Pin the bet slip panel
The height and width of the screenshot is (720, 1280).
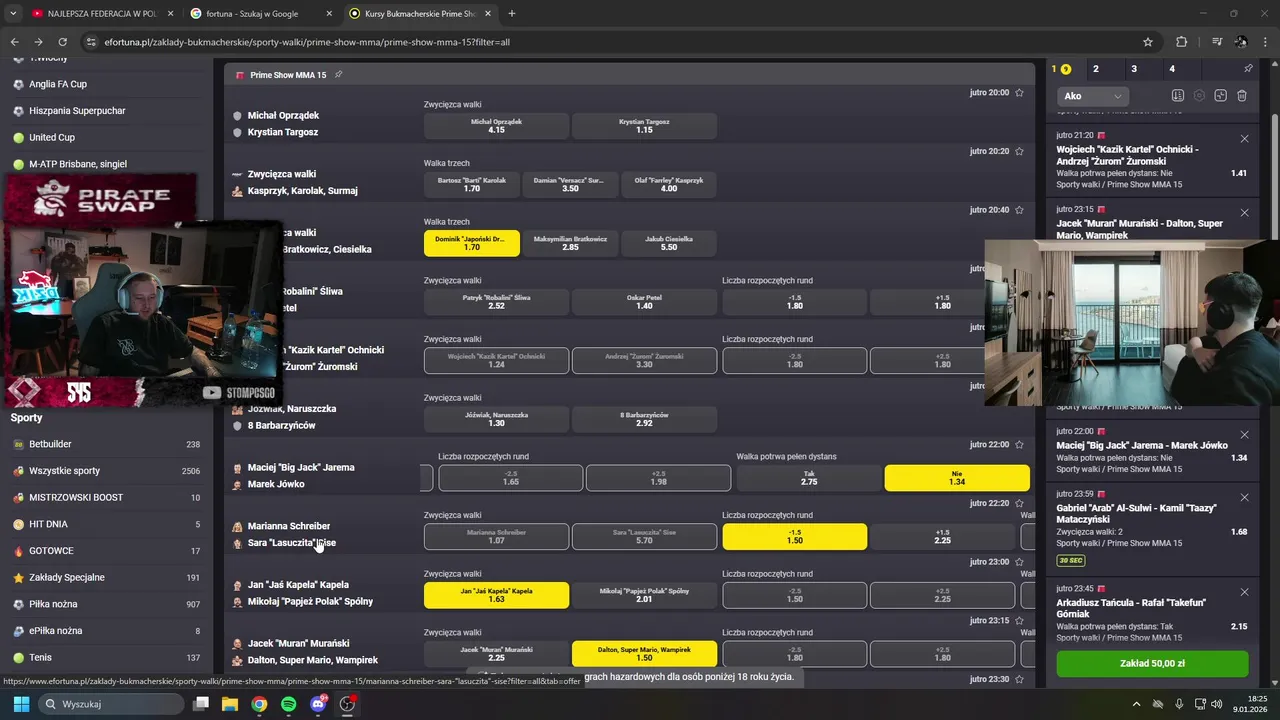pyautogui.click(x=1248, y=69)
